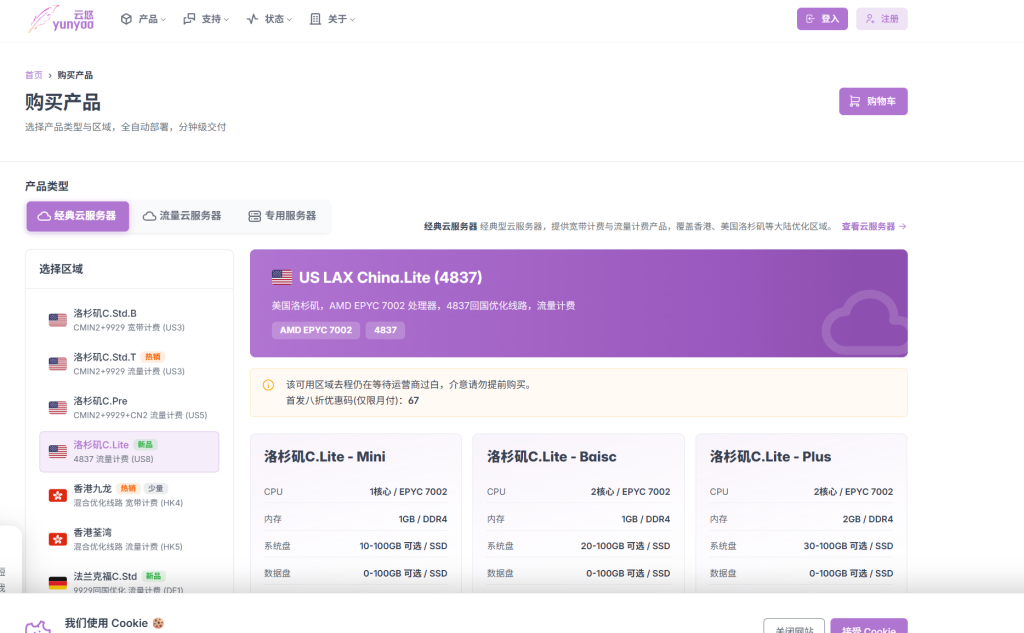Click the Hong Kong flag beside 香港九龙
1024x633 pixels.
click(57, 495)
